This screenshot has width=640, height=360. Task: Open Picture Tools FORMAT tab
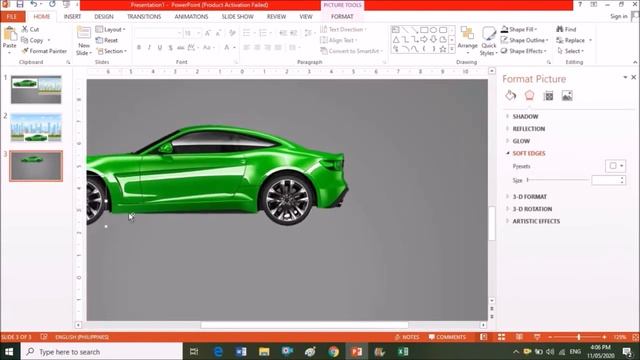[342, 16]
